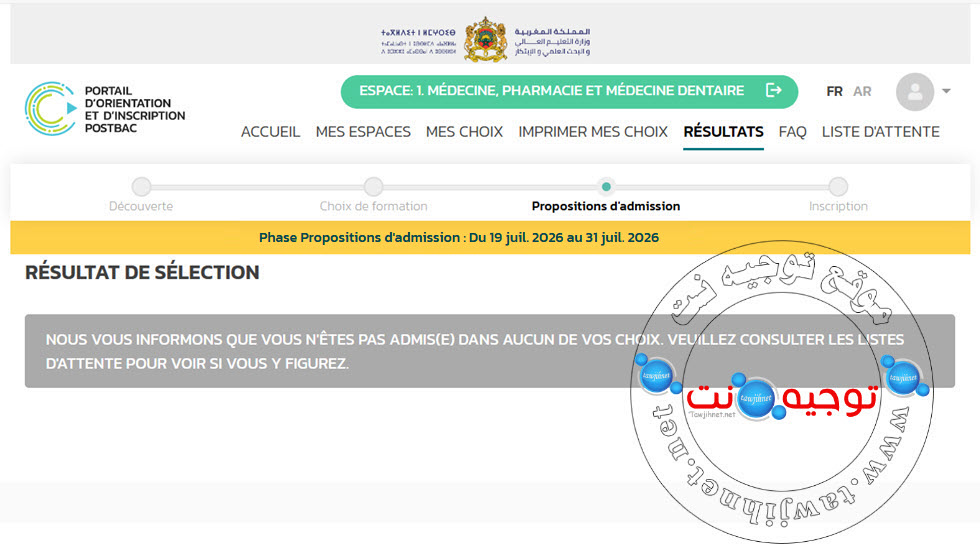Click the Portail d'Orientation et d'Inscription Postbac title
The height and width of the screenshot is (548, 980).
[x=135, y=109]
